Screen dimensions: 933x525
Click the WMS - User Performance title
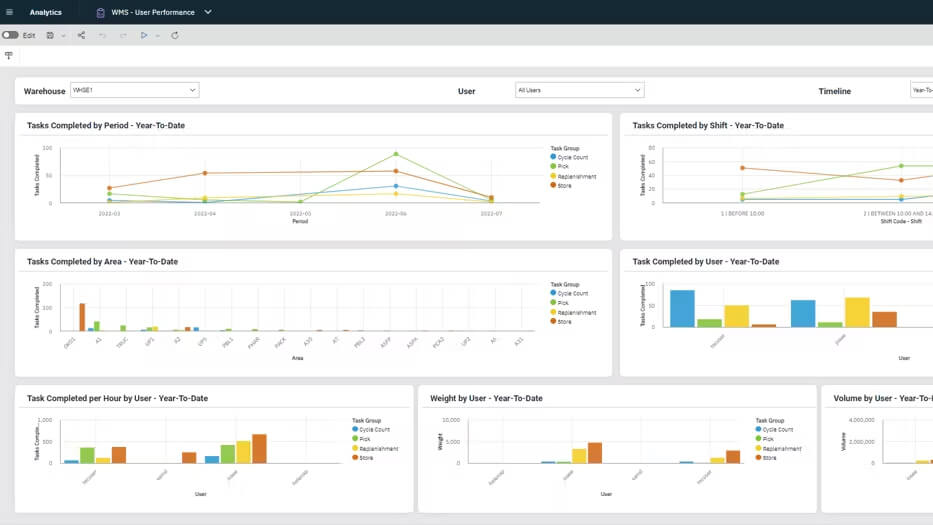point(154,12)
